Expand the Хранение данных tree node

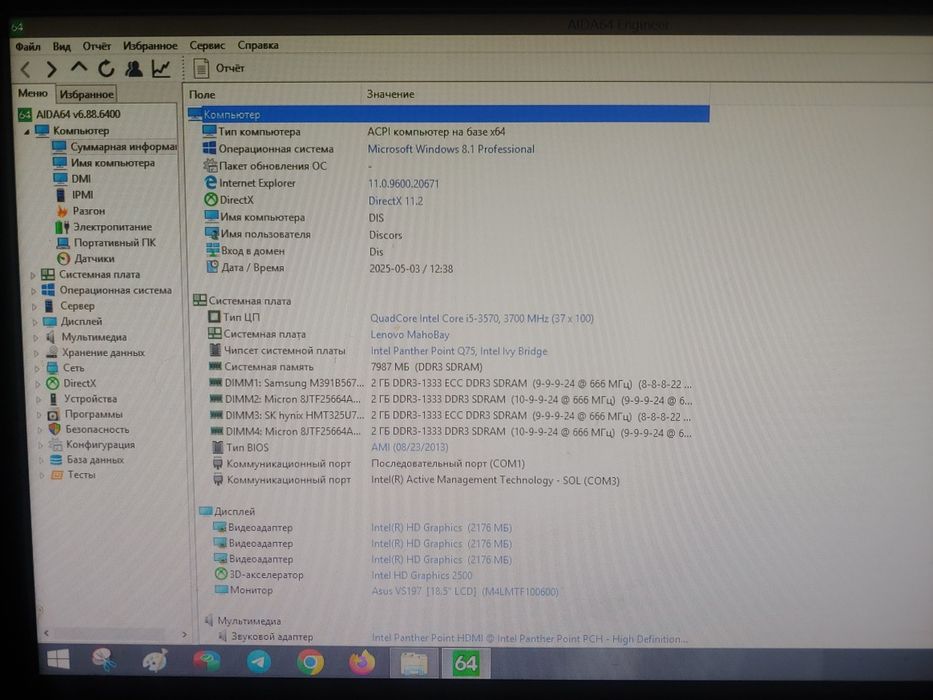coord(36,353)
